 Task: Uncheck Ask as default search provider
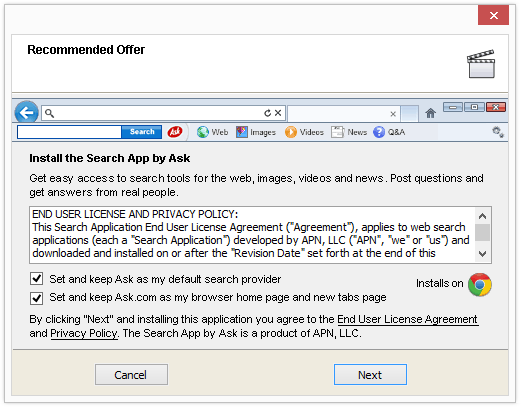(x=36, y=278)
